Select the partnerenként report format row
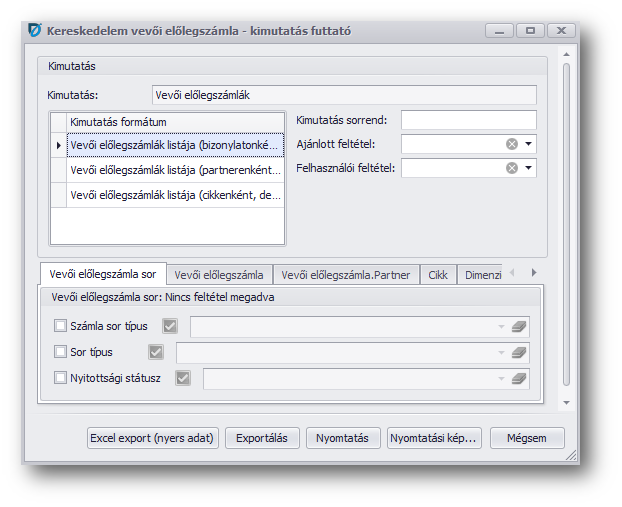Viewport: 622px width, 507px height. click(x=175, y=170)
